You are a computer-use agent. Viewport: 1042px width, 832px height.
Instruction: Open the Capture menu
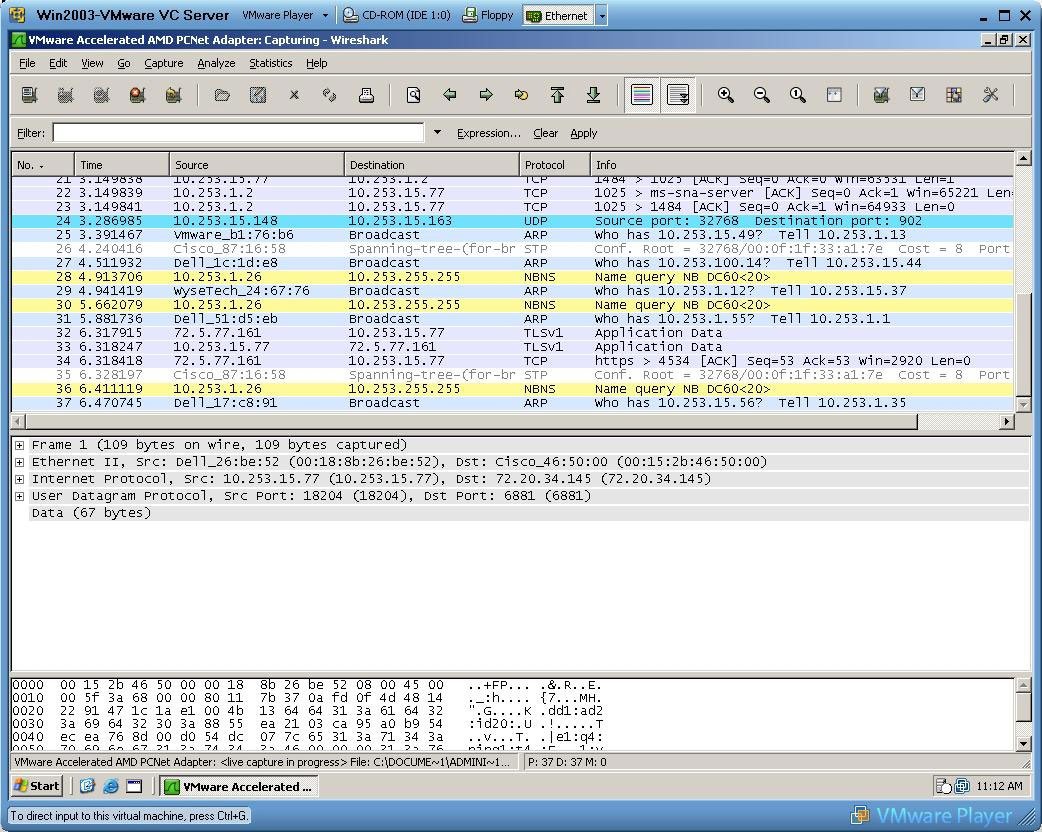(163, 63)
